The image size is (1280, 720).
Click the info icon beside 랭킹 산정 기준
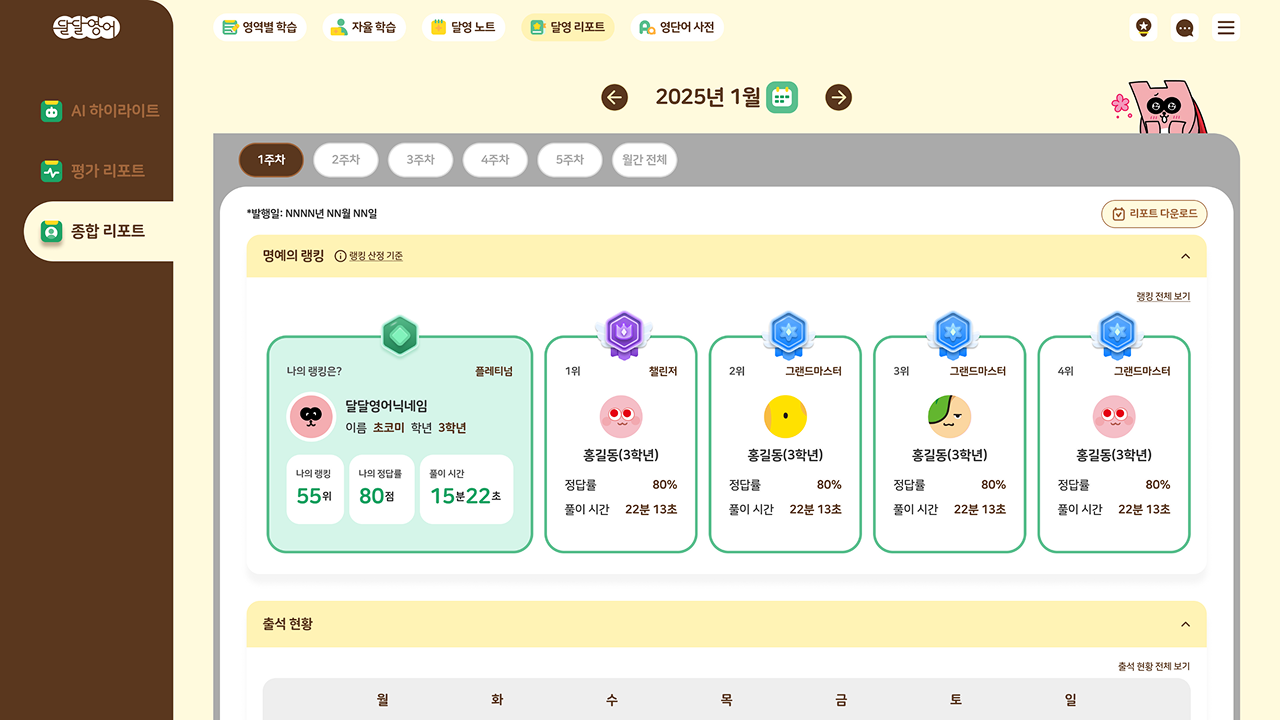click(x=340, y=256)
